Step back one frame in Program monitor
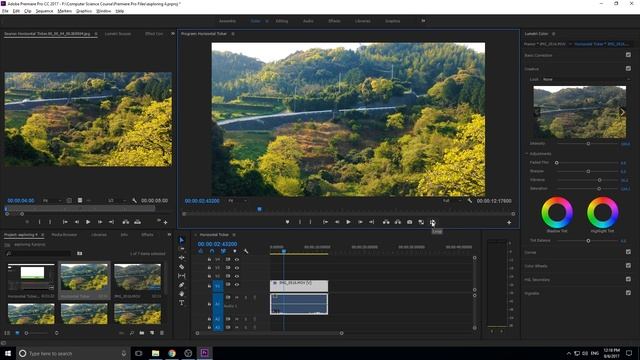Image resolution: width=640 pixels, height=360 pixels. (337, 222)
